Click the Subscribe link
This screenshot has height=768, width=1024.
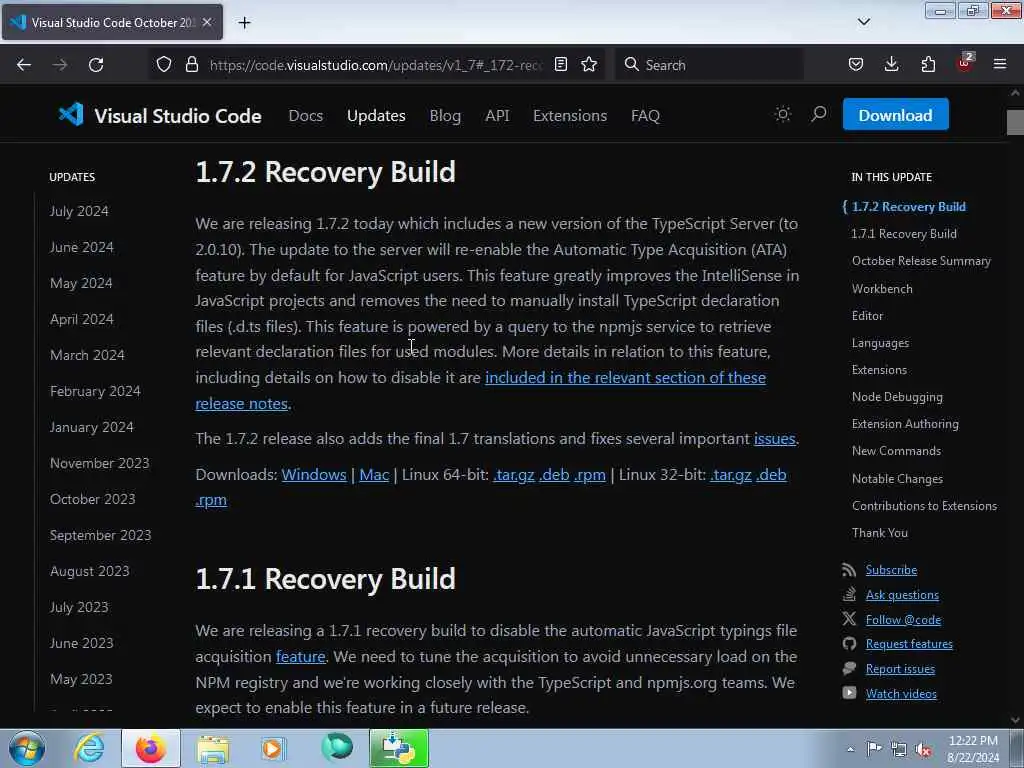coord(891,570)
